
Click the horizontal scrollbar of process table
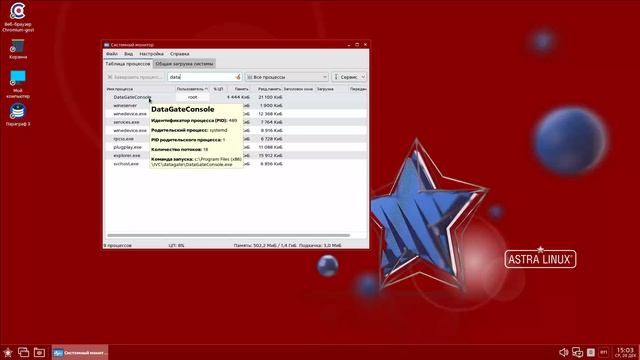coord(228,236)
